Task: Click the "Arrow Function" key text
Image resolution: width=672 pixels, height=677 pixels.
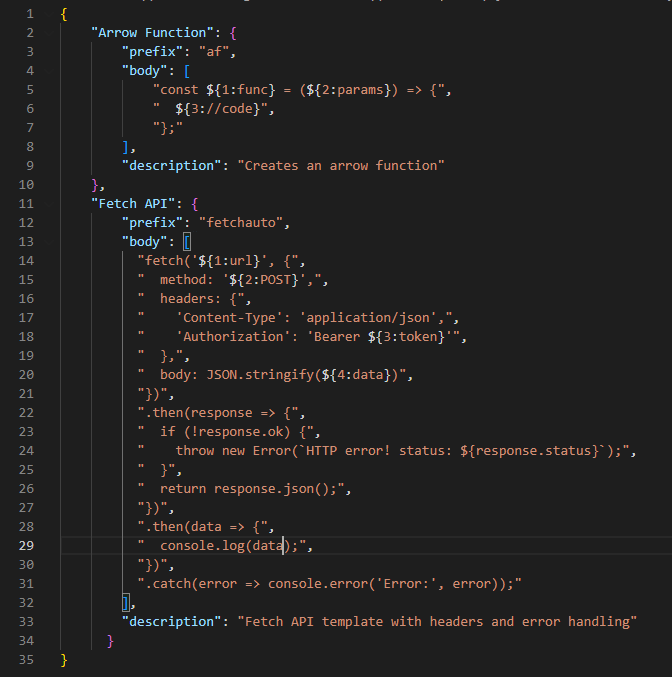Action: 152,33
